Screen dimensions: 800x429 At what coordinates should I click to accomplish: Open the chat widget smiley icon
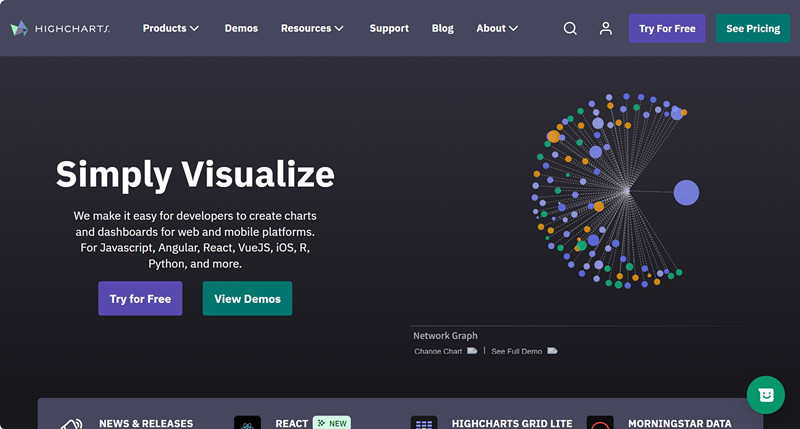[766, 395]
